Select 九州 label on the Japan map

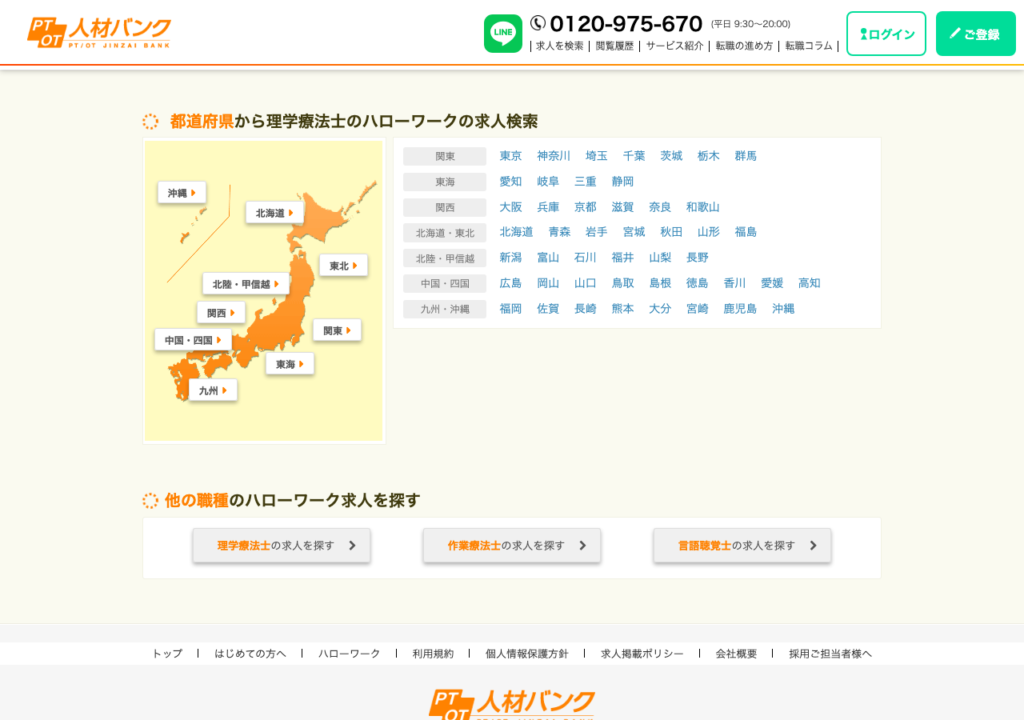pos(213,391)
